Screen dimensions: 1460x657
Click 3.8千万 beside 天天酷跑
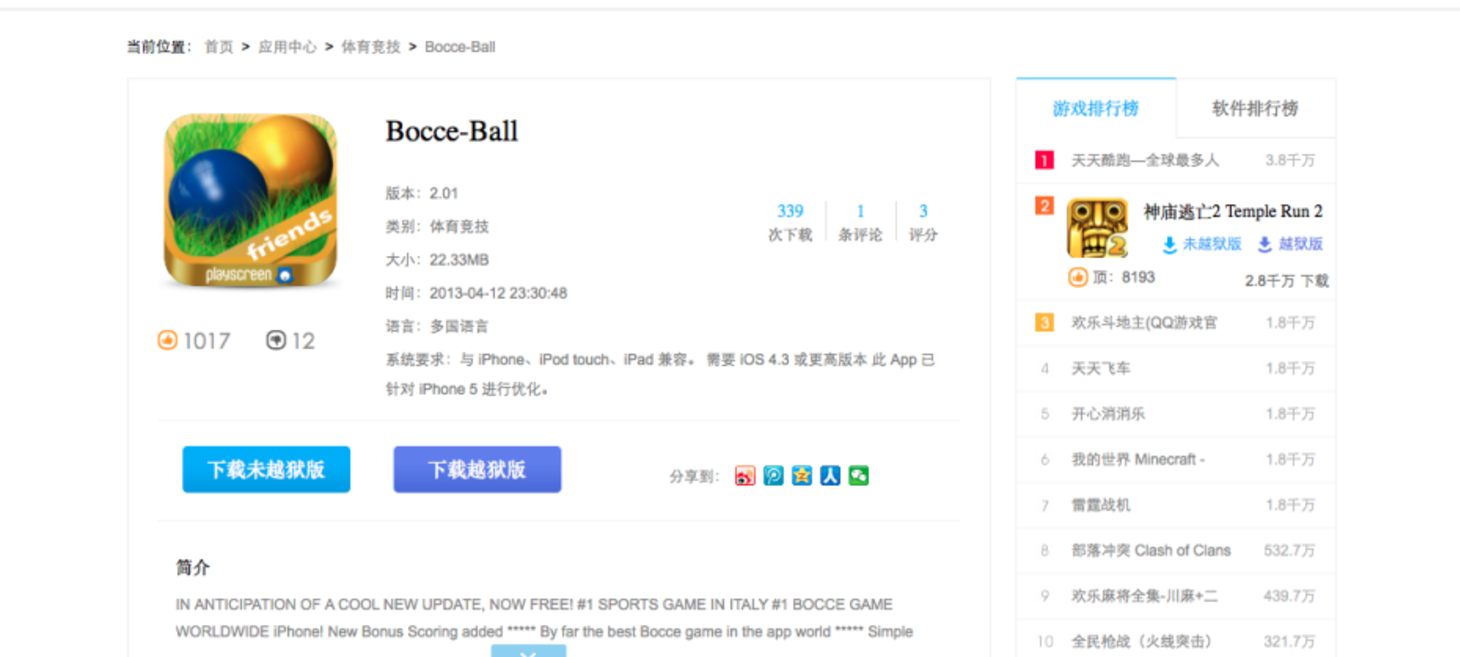click(1290, 160)
